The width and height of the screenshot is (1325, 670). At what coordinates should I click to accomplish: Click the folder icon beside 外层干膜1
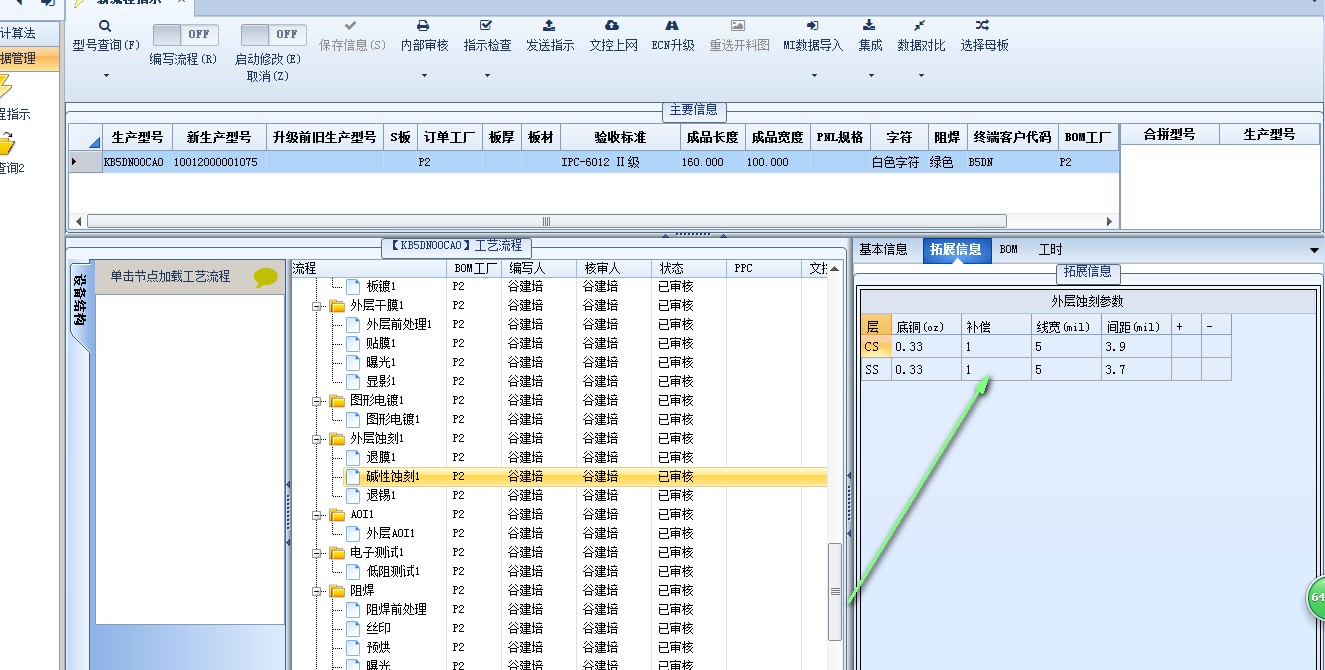[337, 306]
